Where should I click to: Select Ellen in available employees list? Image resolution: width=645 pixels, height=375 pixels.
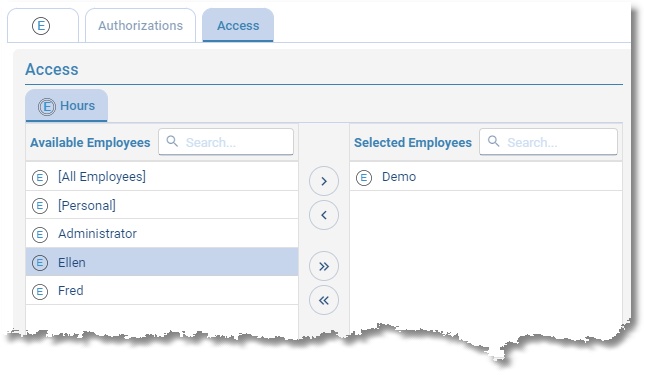(x=162, y=262)
